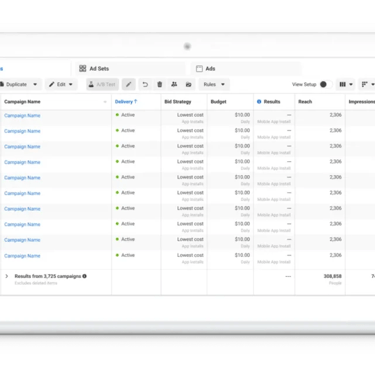Click the info icon beside Results
This screenshot has width=375, height=366.
[259, 102]
